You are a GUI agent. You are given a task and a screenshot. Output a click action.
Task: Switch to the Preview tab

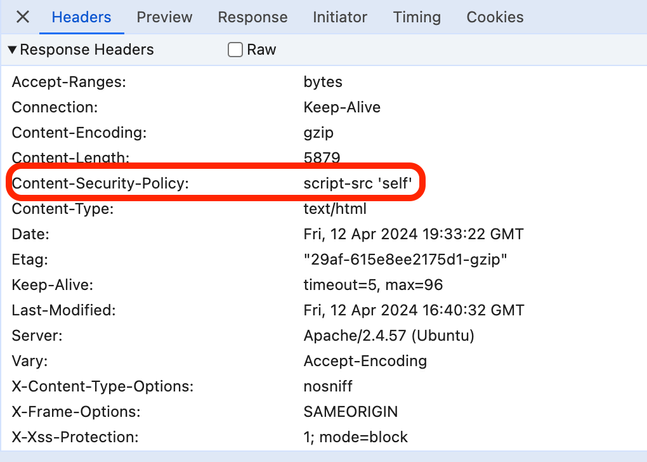164,17
